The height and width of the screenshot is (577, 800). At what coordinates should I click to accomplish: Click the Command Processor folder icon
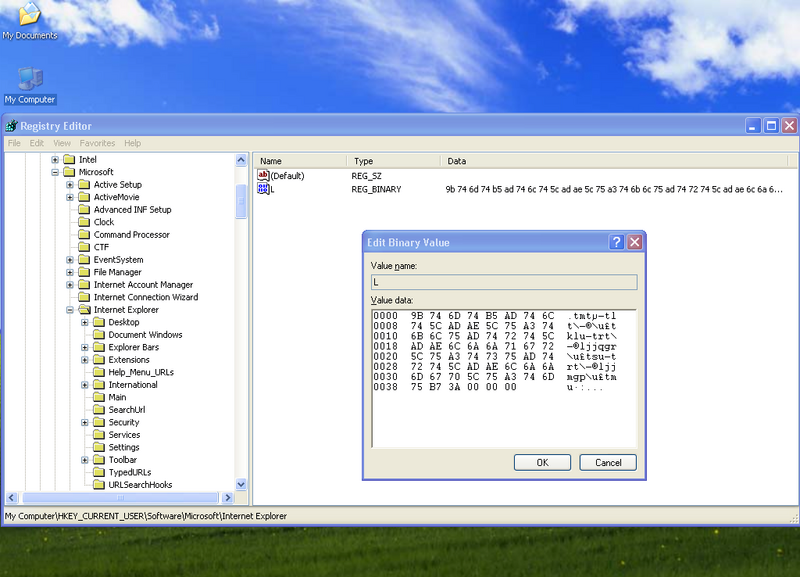click(x=84, y=235)
